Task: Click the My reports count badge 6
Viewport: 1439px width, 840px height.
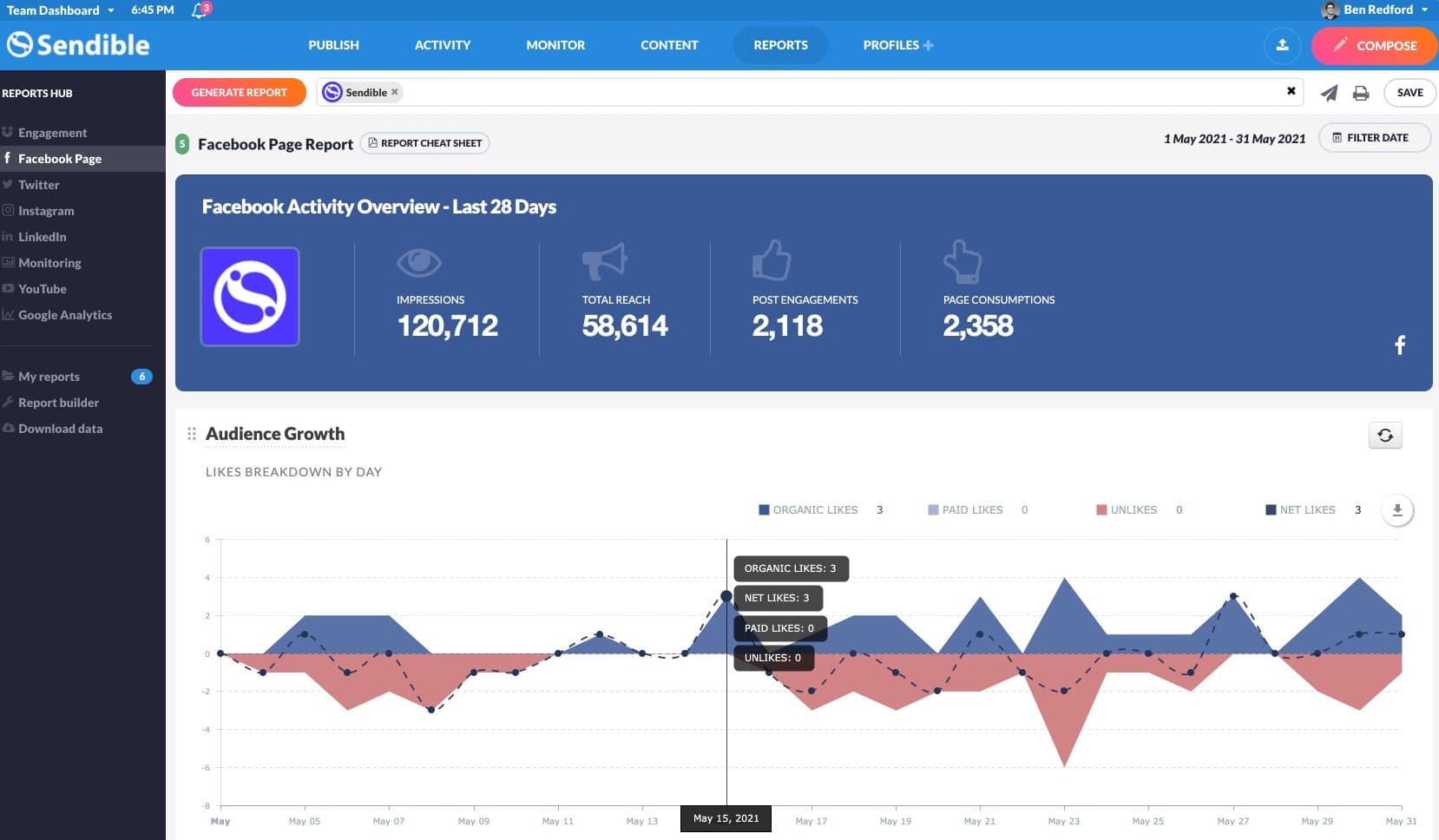Action: (x=141, y=377)
